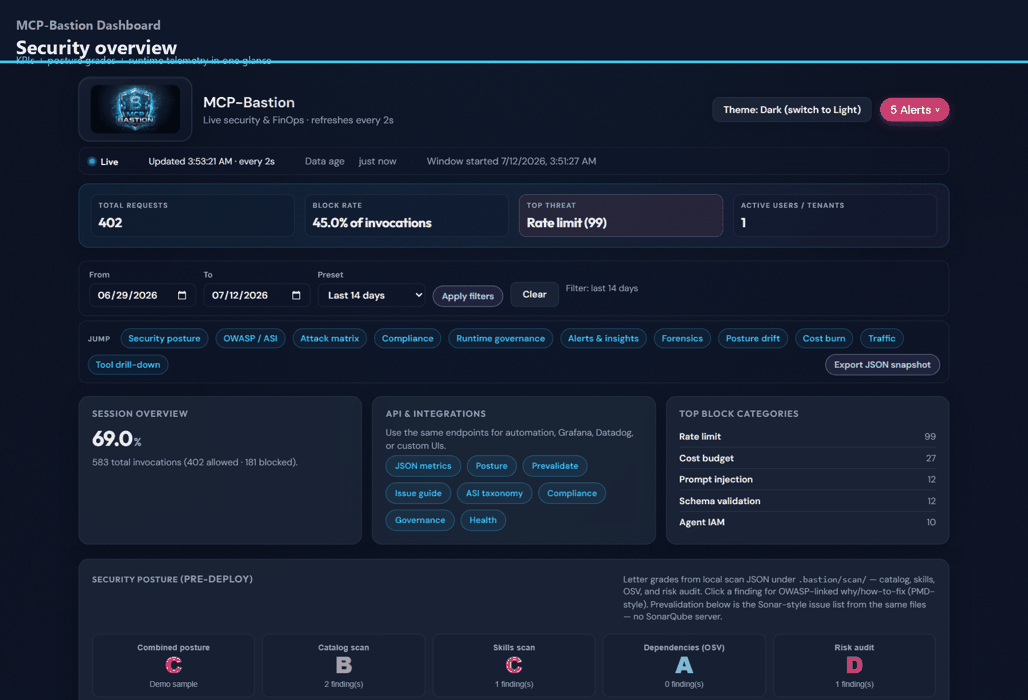Image resolution: width=1028 pixels, height=700 pixels.
Task: Open the ASI taxonomy link
Action: (x=494, y=494)
